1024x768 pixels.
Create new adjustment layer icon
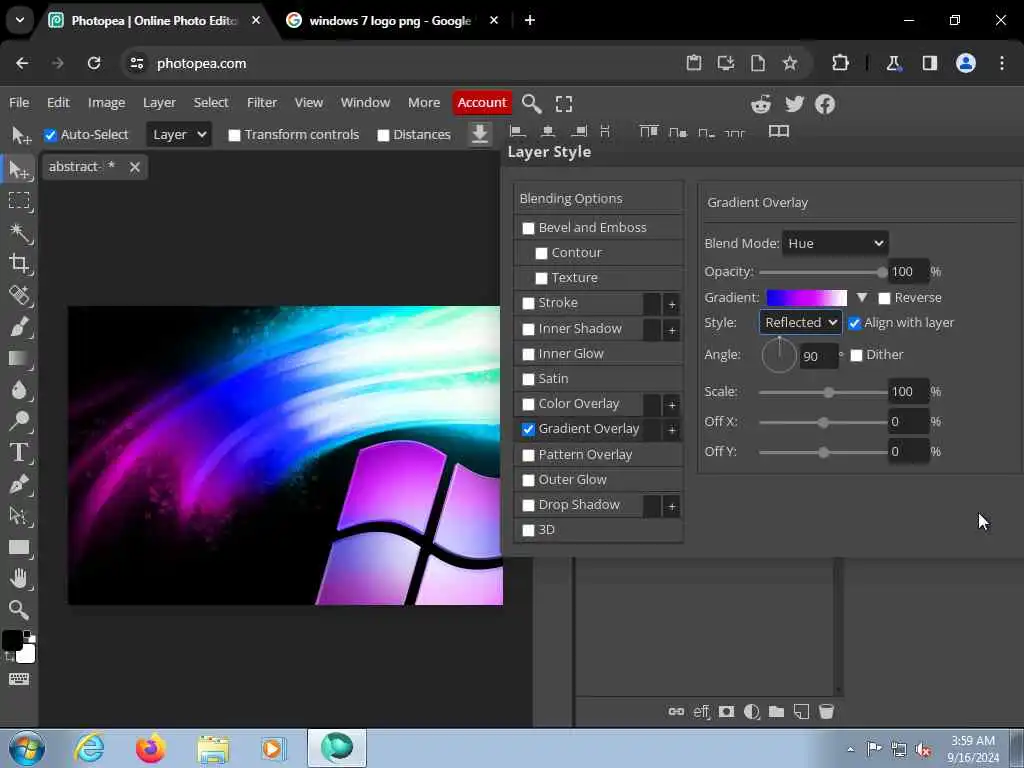(752, 711)
